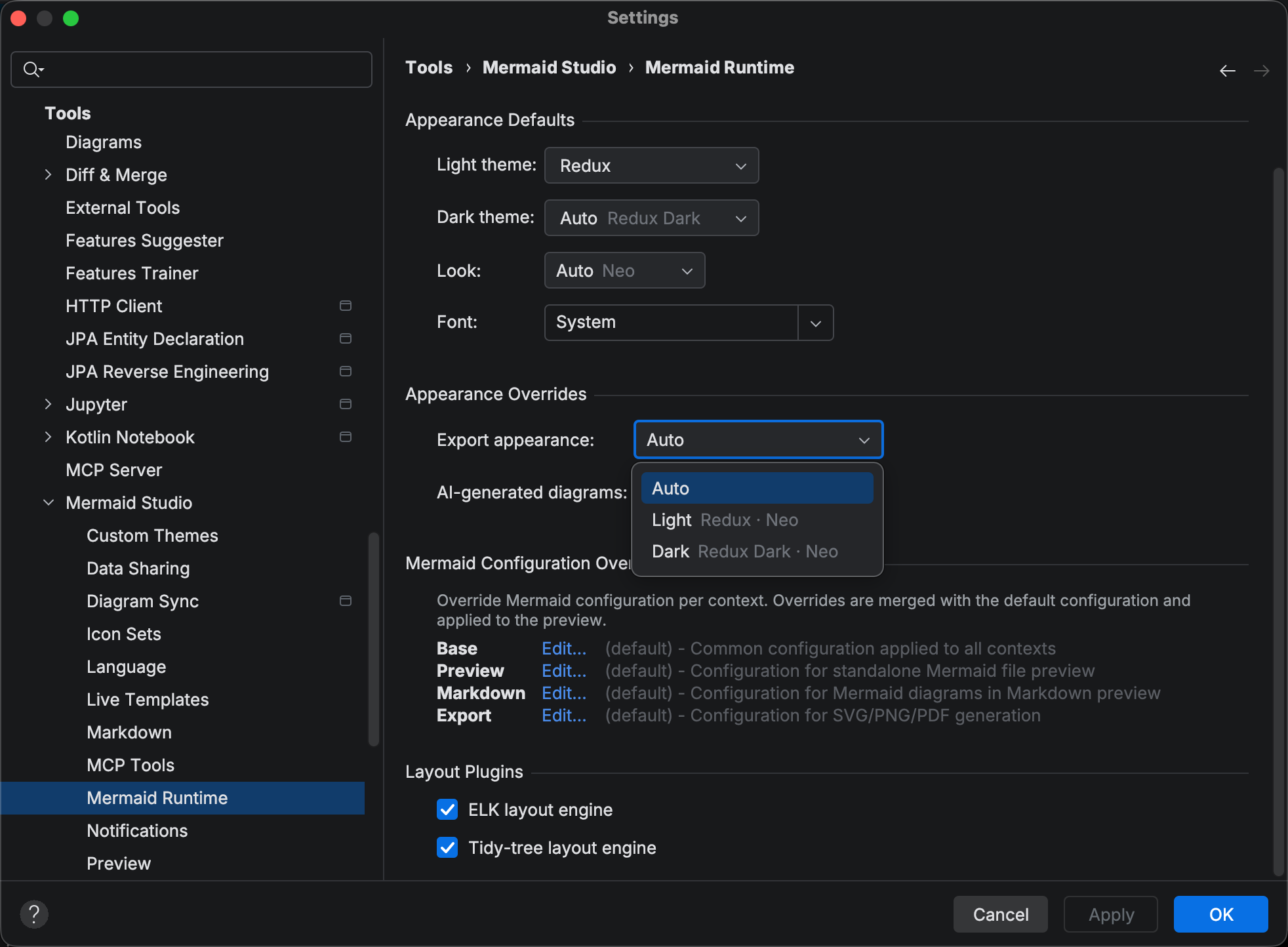The width and height of the screenshot is (1288, 947).
Task: Click the project-level icon next to Jupyter
Action: 346,404
